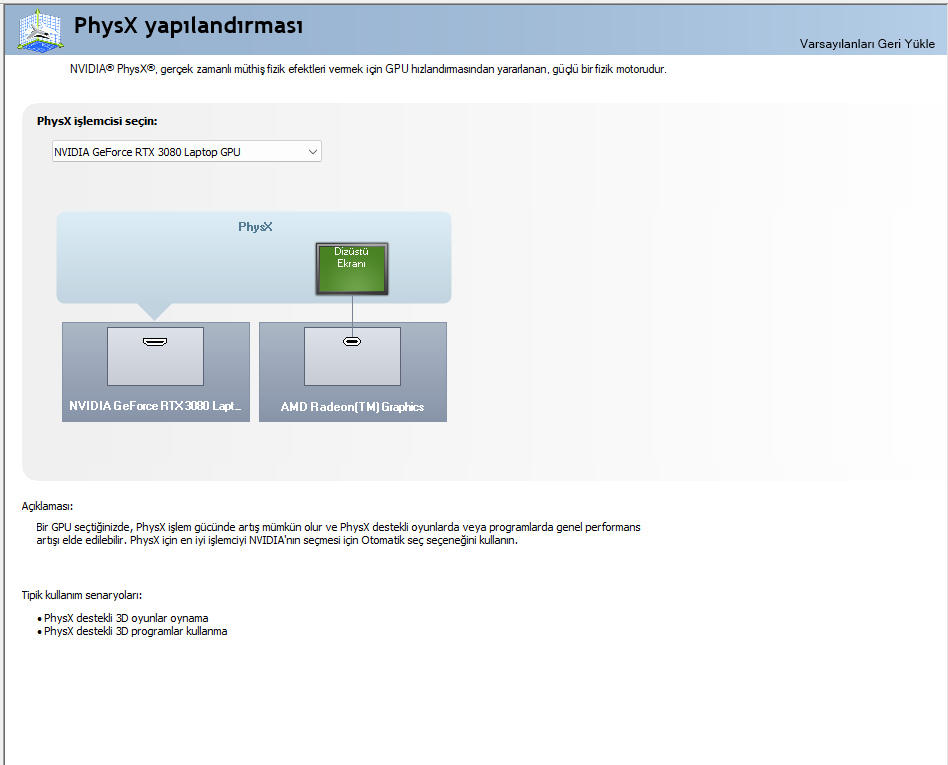Click the description paragraph starting 'Bir GPU seçtiğinizde'

338,533
